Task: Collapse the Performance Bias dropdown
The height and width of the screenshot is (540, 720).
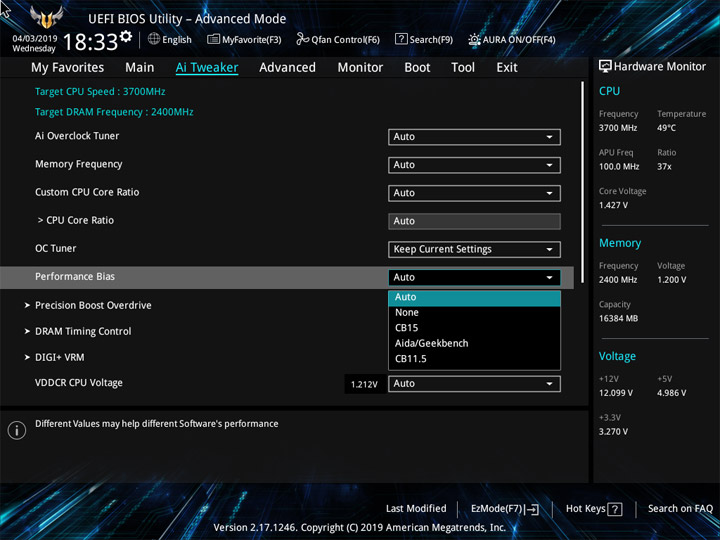Action: coord(474,277)
